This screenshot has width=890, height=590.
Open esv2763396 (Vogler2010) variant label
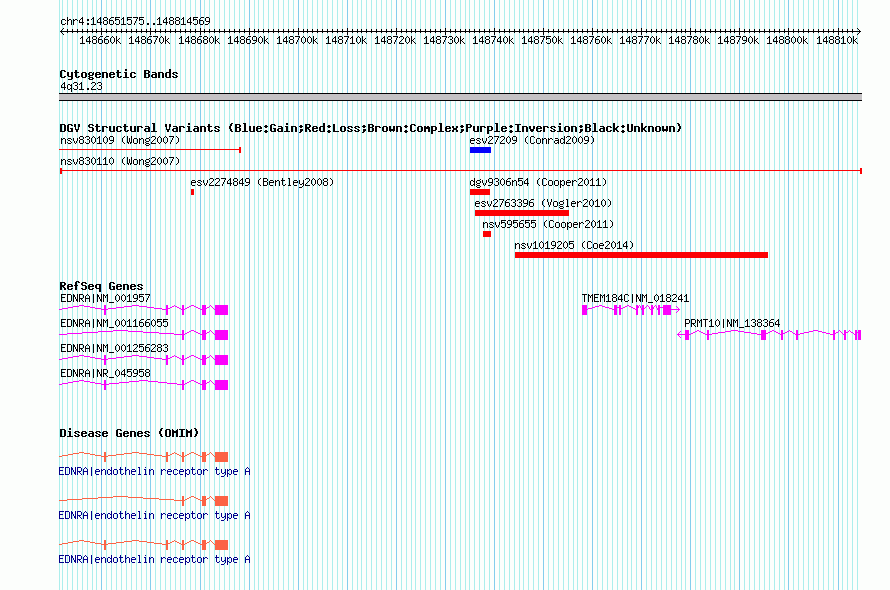[543, 203]
